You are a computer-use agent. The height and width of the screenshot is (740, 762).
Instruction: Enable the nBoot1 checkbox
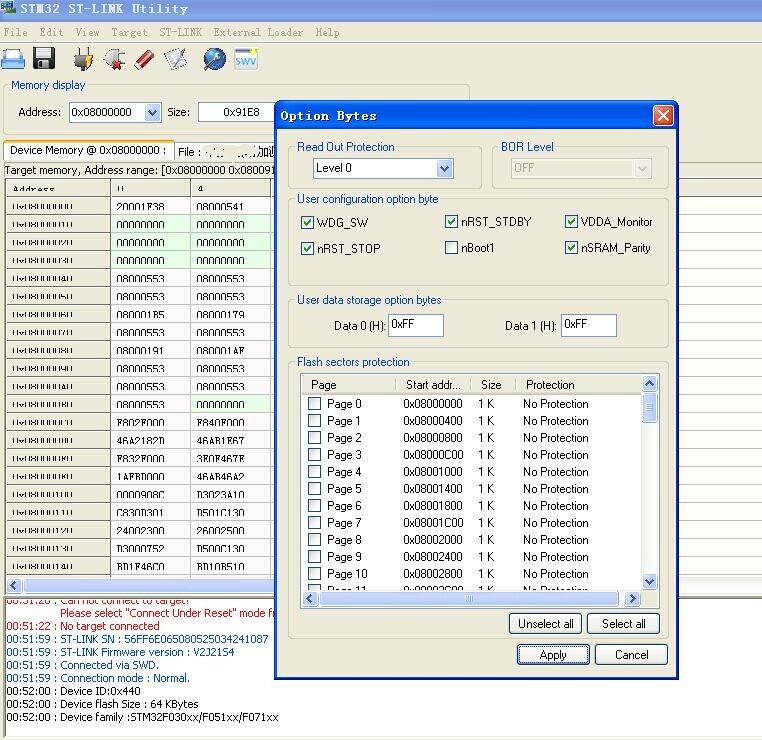(x=451, y=248)
